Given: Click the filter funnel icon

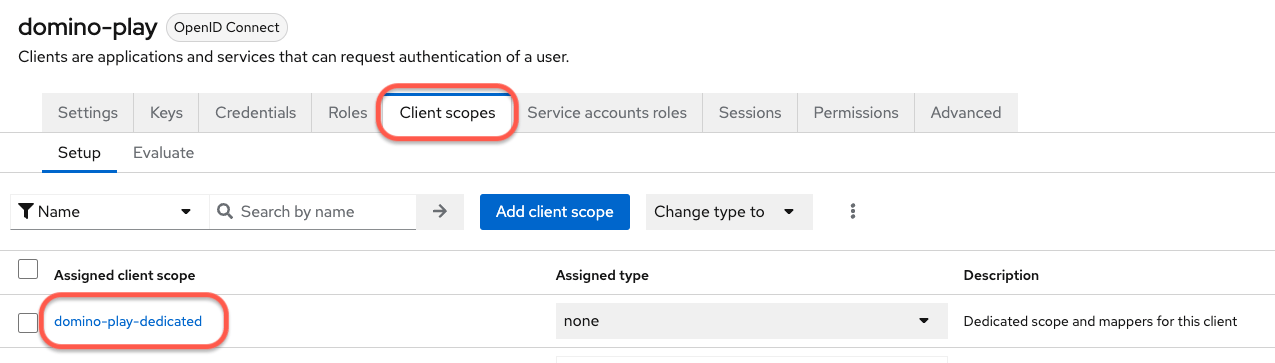Looking at the screenshot, I should pos(27,212).
